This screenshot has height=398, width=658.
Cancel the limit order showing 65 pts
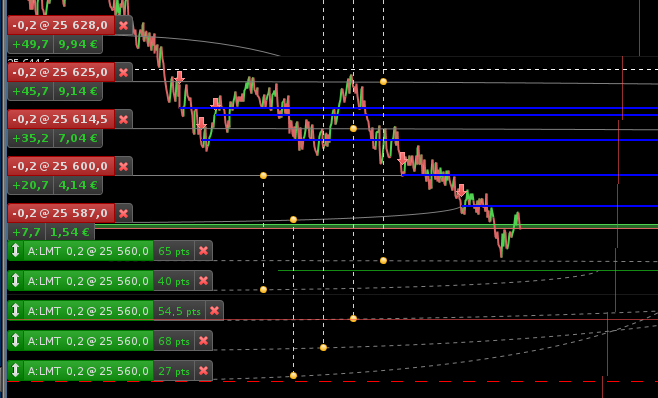[204, 251]
